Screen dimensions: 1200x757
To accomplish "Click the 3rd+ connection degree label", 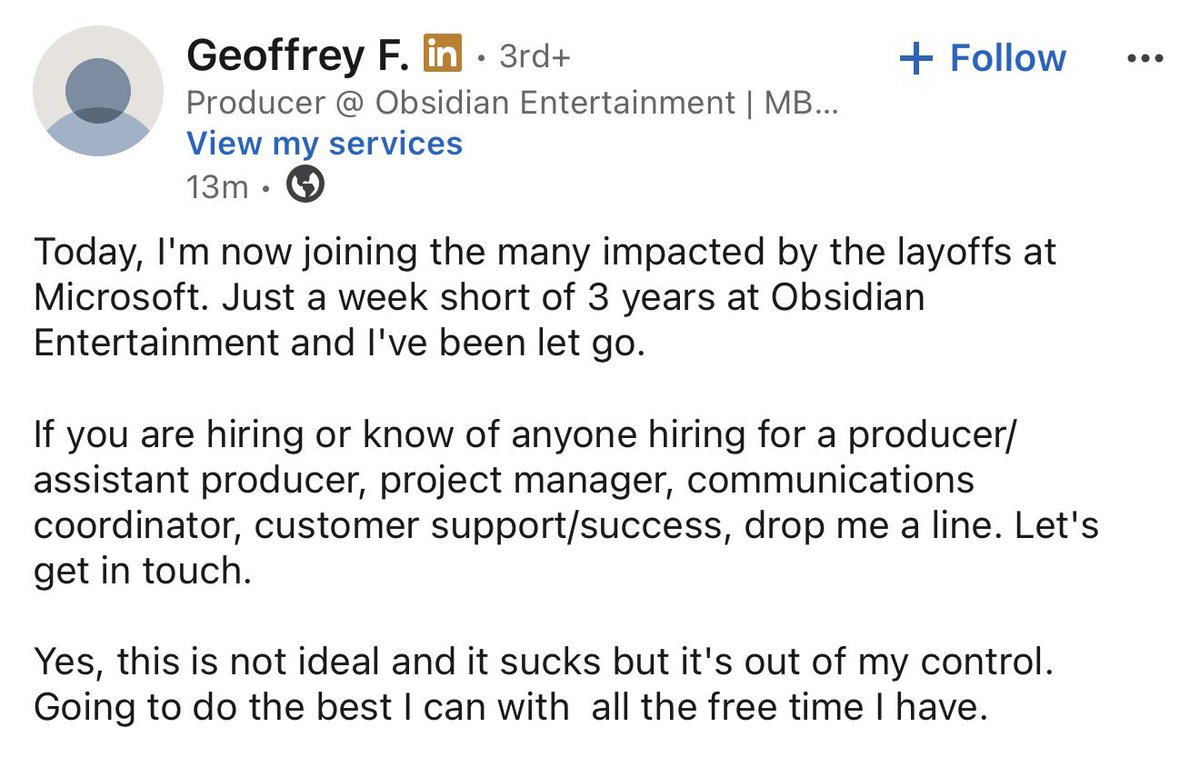I will point(535,57).
